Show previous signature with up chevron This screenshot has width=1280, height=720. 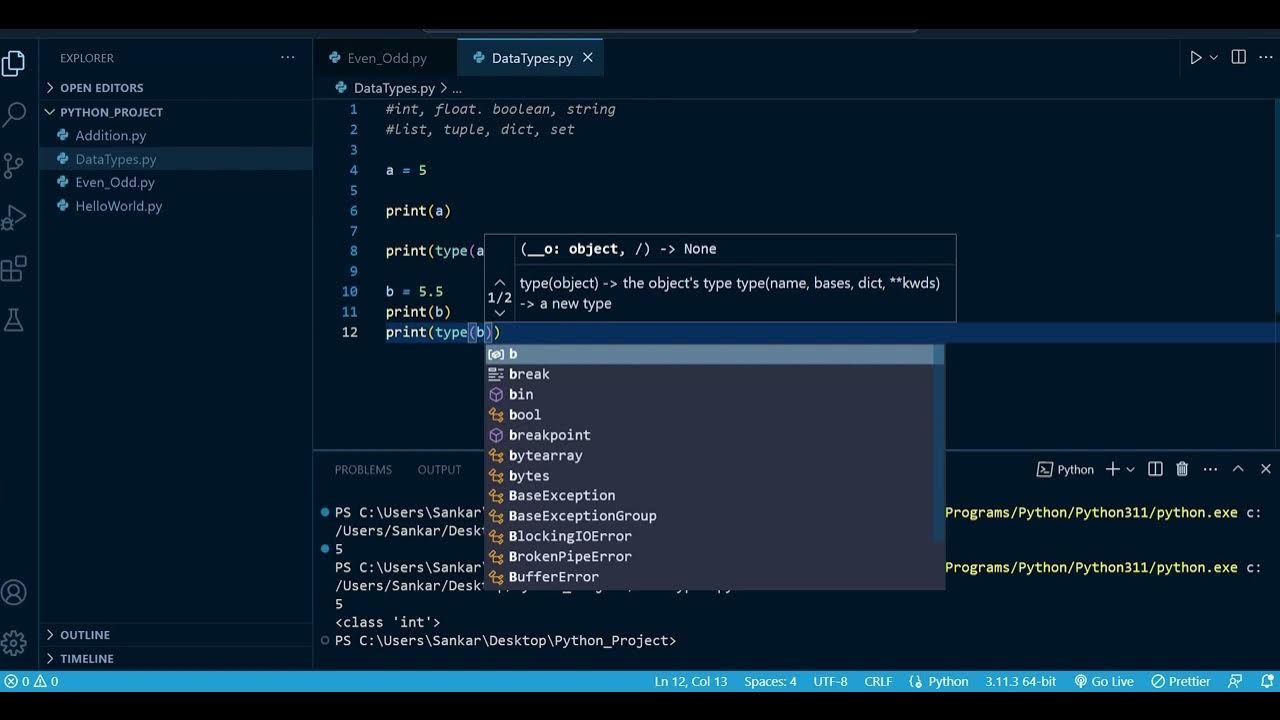click(500, 283)
